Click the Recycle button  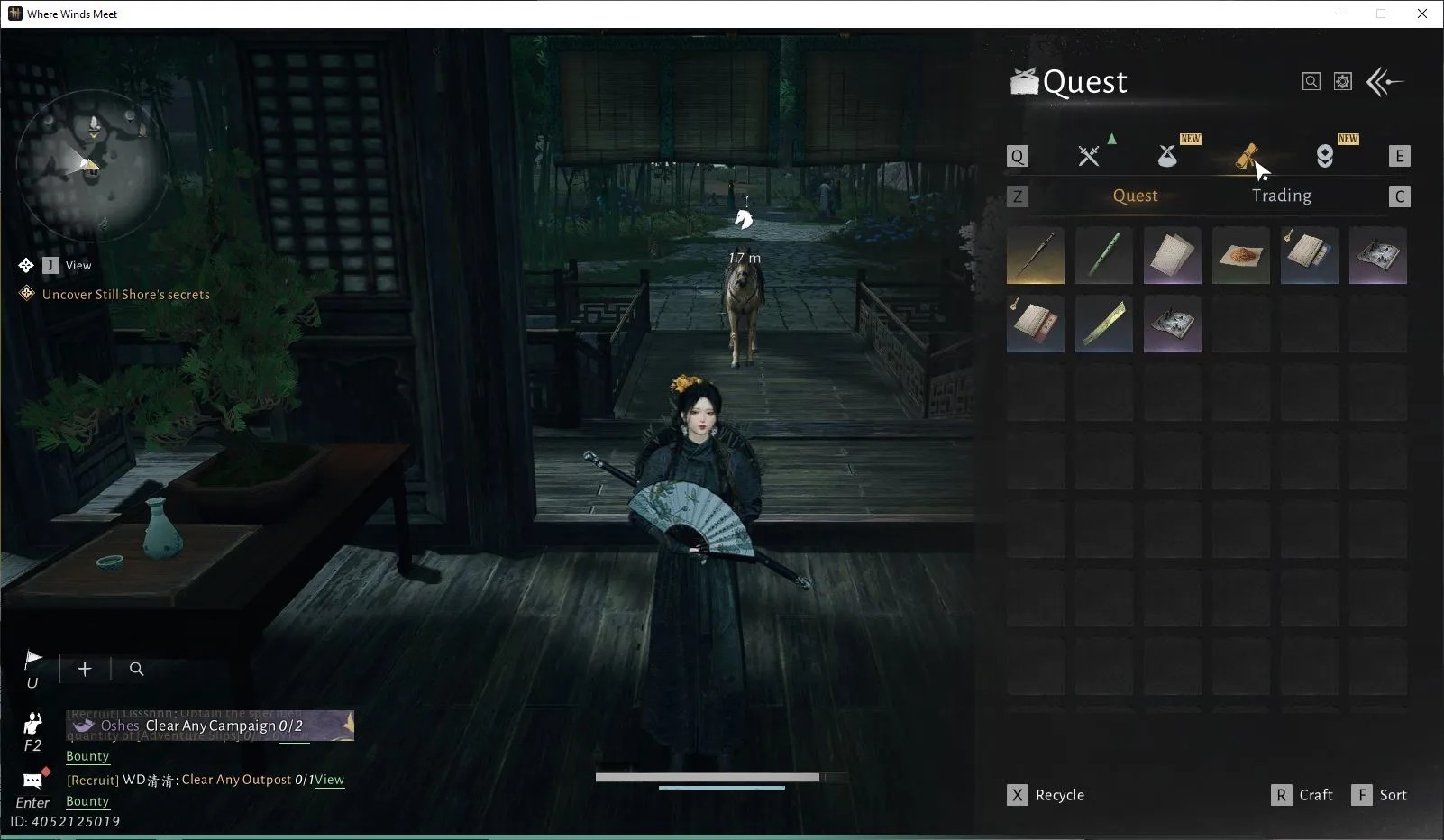coord(1046,795)
